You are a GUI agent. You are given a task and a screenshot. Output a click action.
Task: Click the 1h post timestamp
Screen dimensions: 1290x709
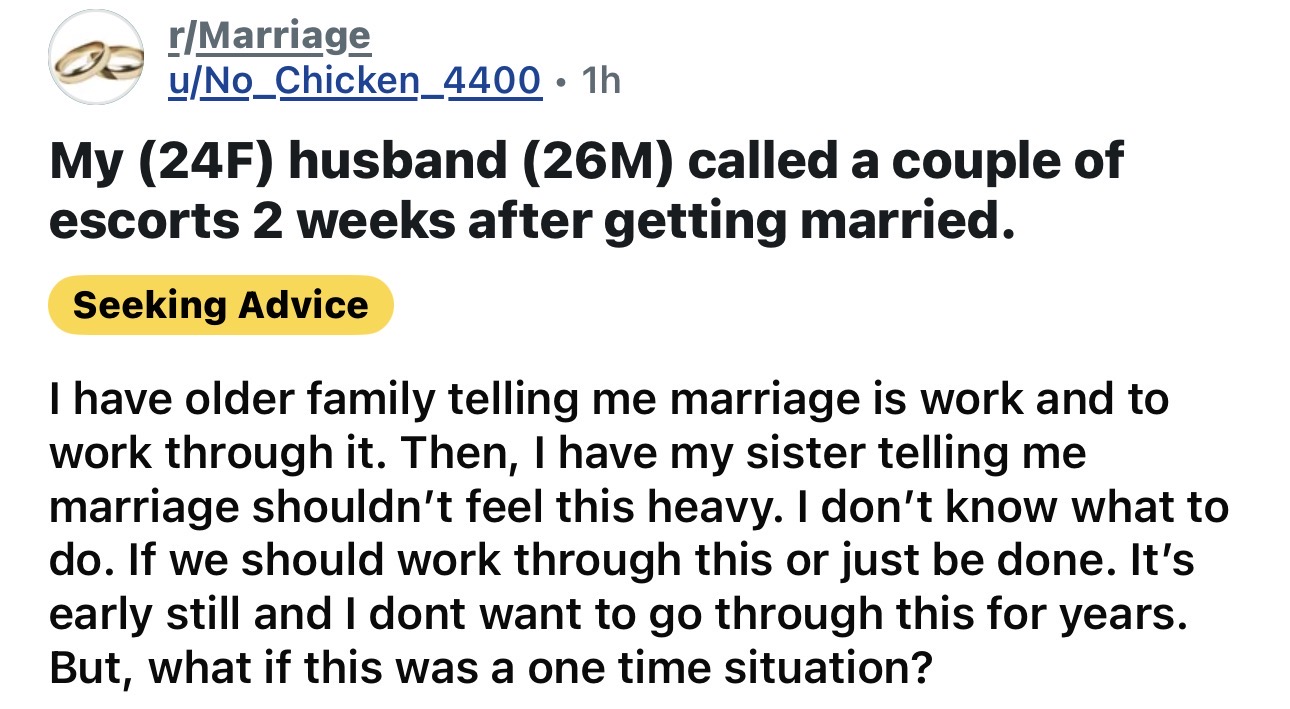pos(601,80)
